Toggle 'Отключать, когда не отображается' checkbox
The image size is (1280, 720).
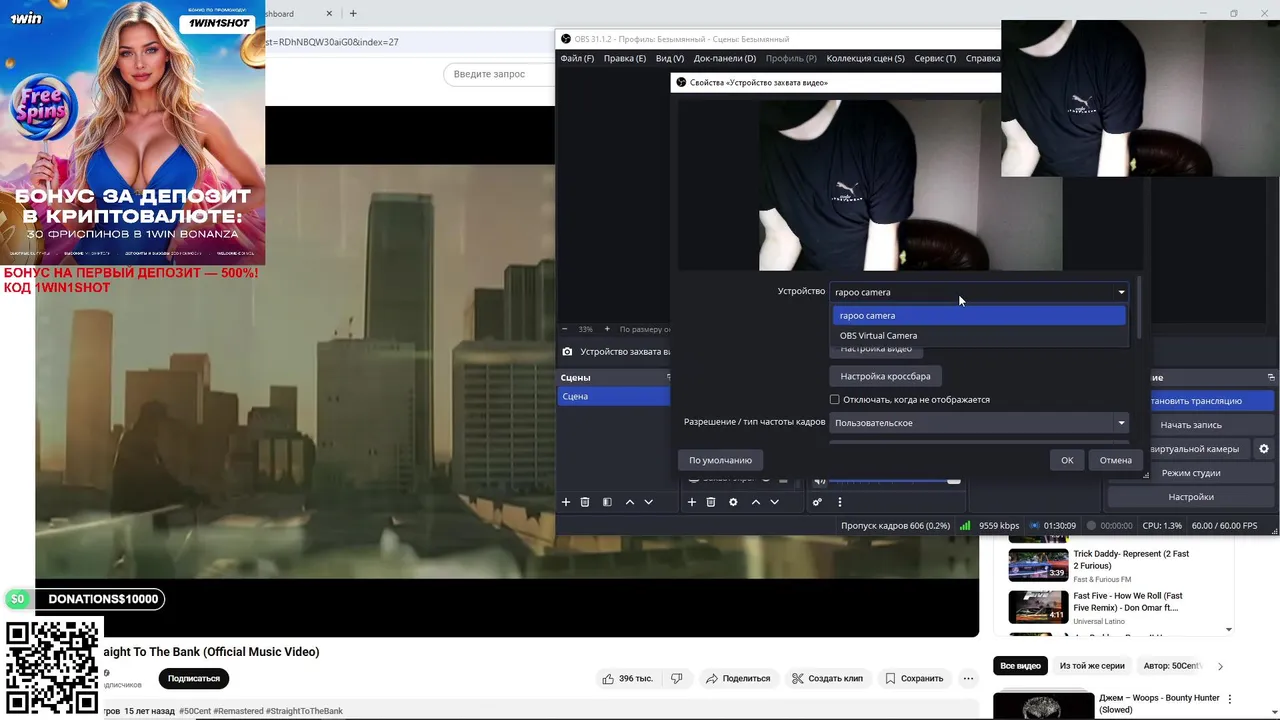[835, 399]
